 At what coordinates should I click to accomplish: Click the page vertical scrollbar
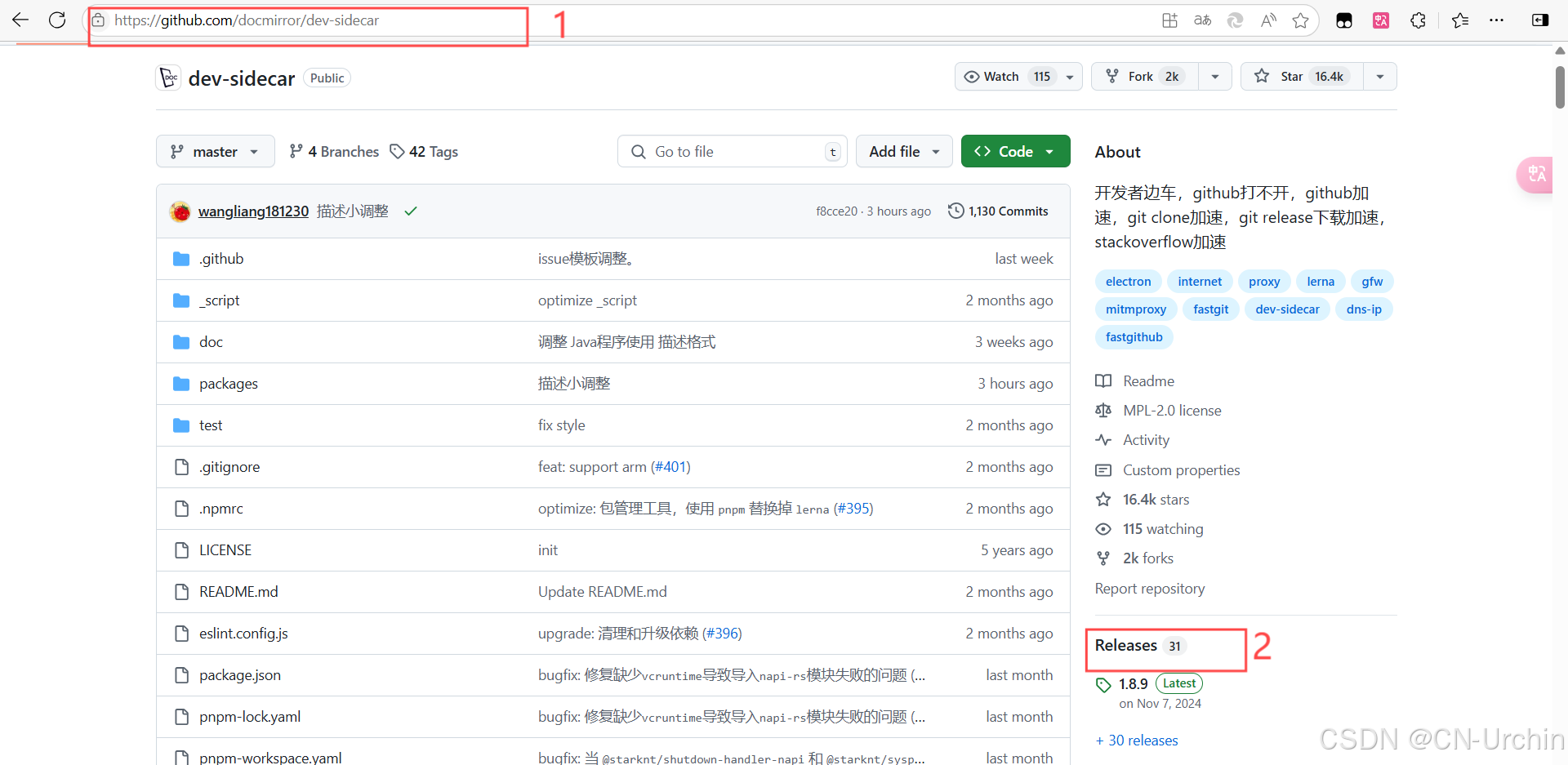pos(1560,87)
